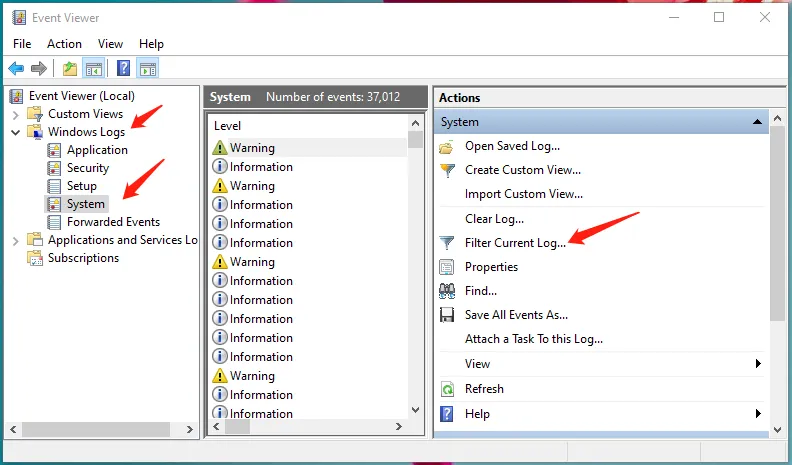This screenshot has height=465, width=792.
Task: Click the Back arrow toolbar icon
Action: pyautogui.click(x=16, y=68)
